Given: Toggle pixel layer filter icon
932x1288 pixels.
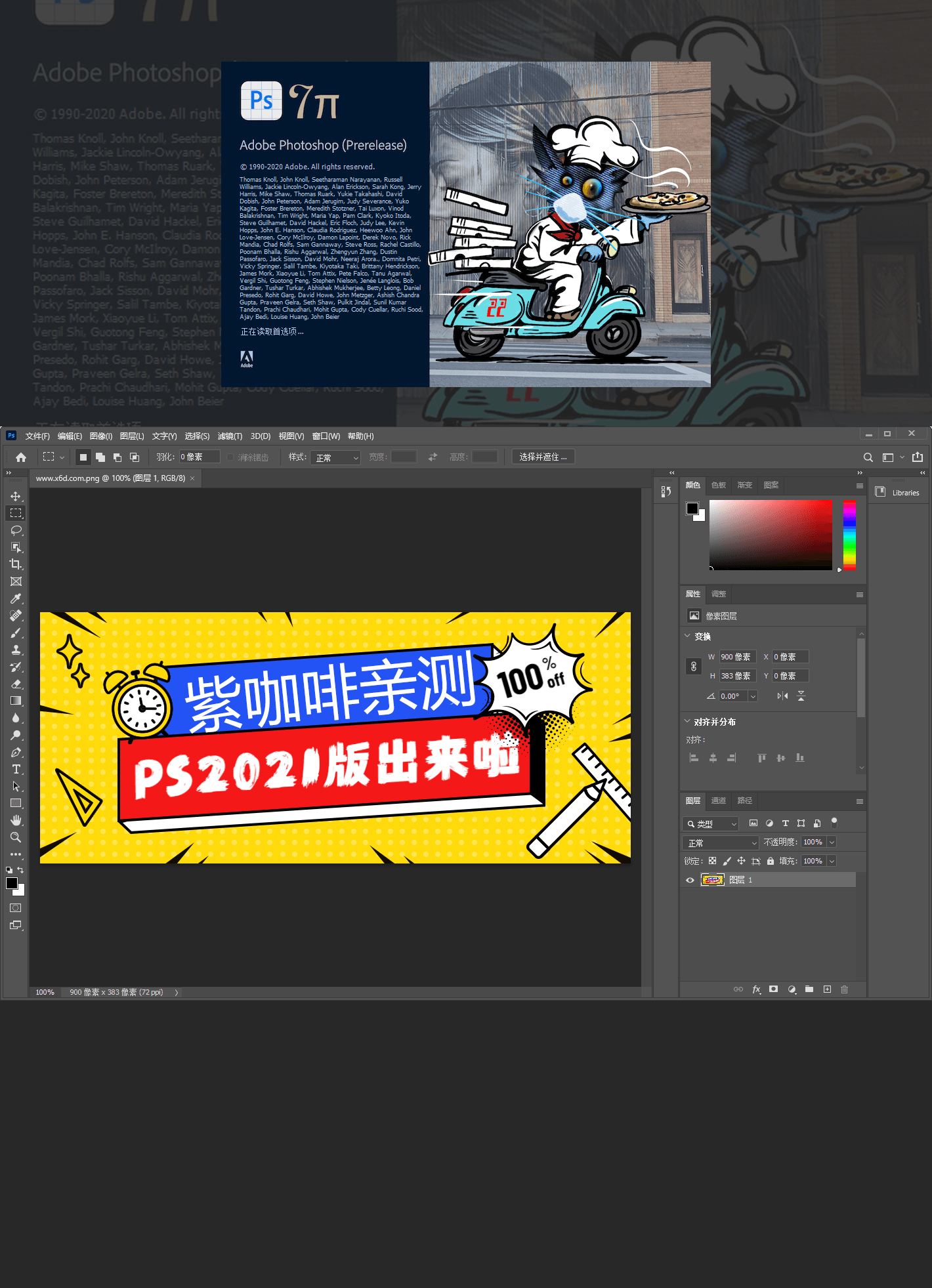Looking at the screenshot, I should pyautogui.click(x=753, y=823).
